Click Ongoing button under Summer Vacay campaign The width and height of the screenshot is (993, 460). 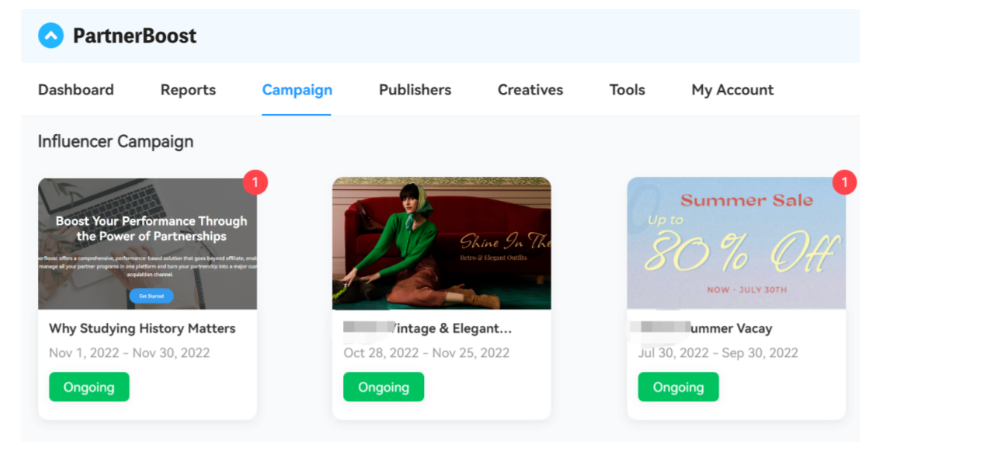coord(678,387)
